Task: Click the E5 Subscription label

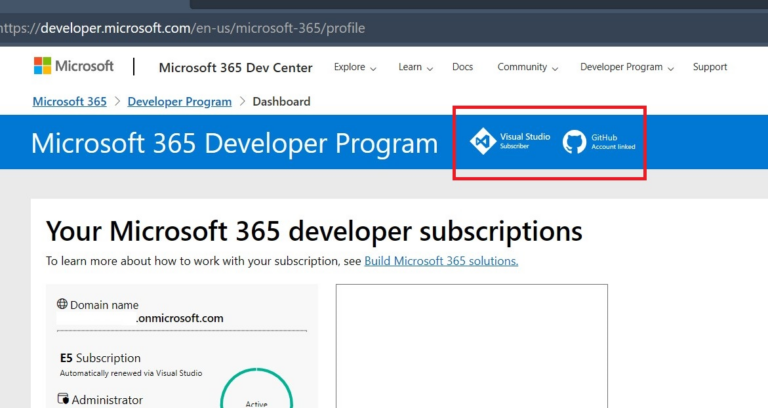Action: coord(100,358)
